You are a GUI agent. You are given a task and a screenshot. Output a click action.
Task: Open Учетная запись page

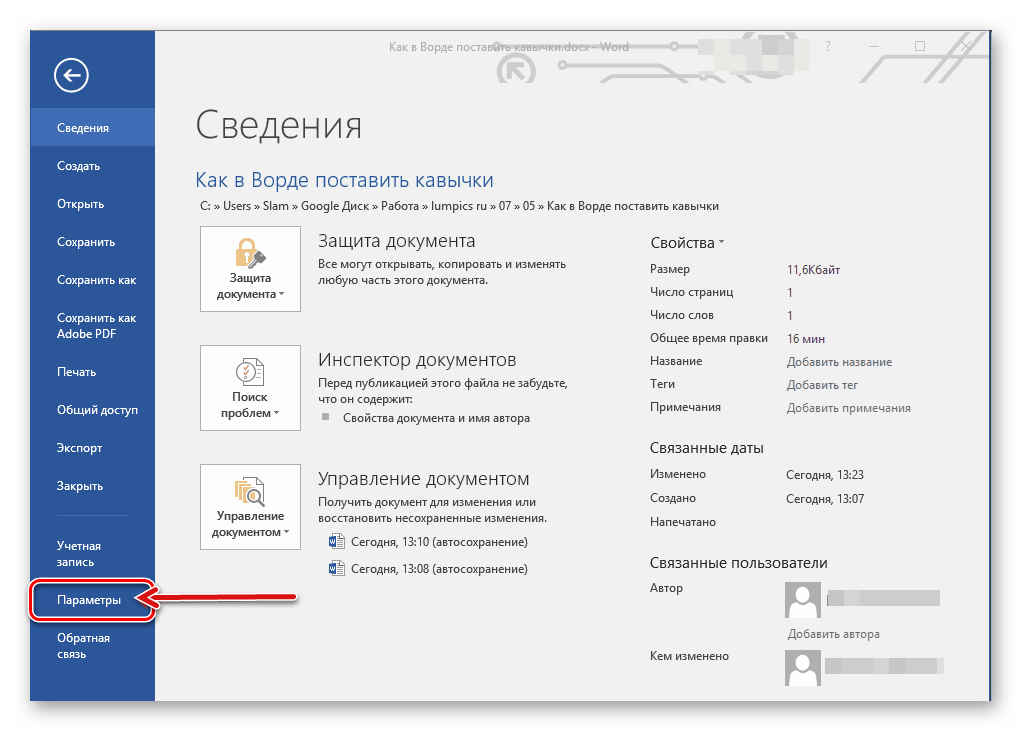[79, 554]
